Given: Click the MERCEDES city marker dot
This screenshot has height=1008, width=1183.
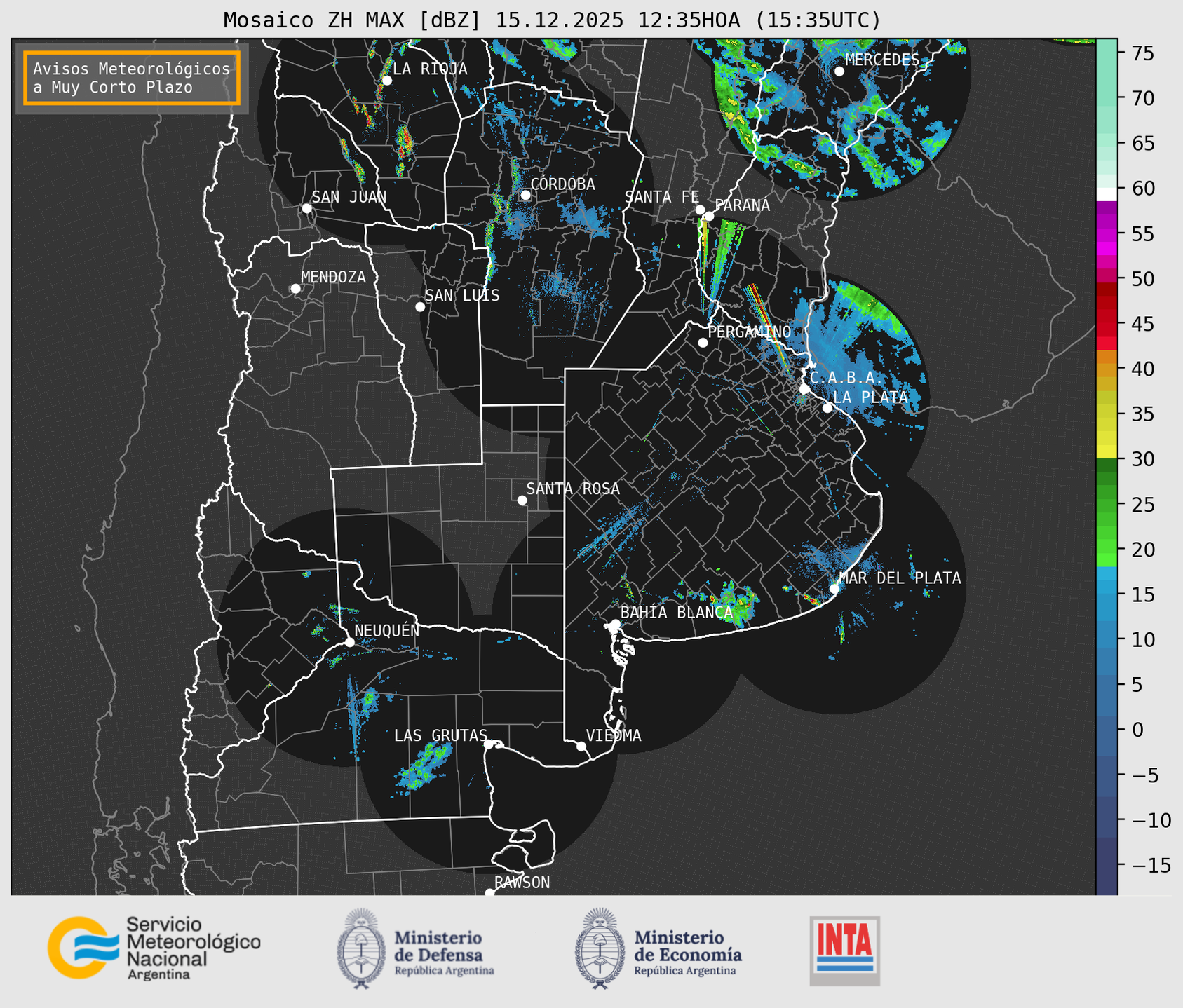Looking at the screenshot, I should (x=839, y=71).
